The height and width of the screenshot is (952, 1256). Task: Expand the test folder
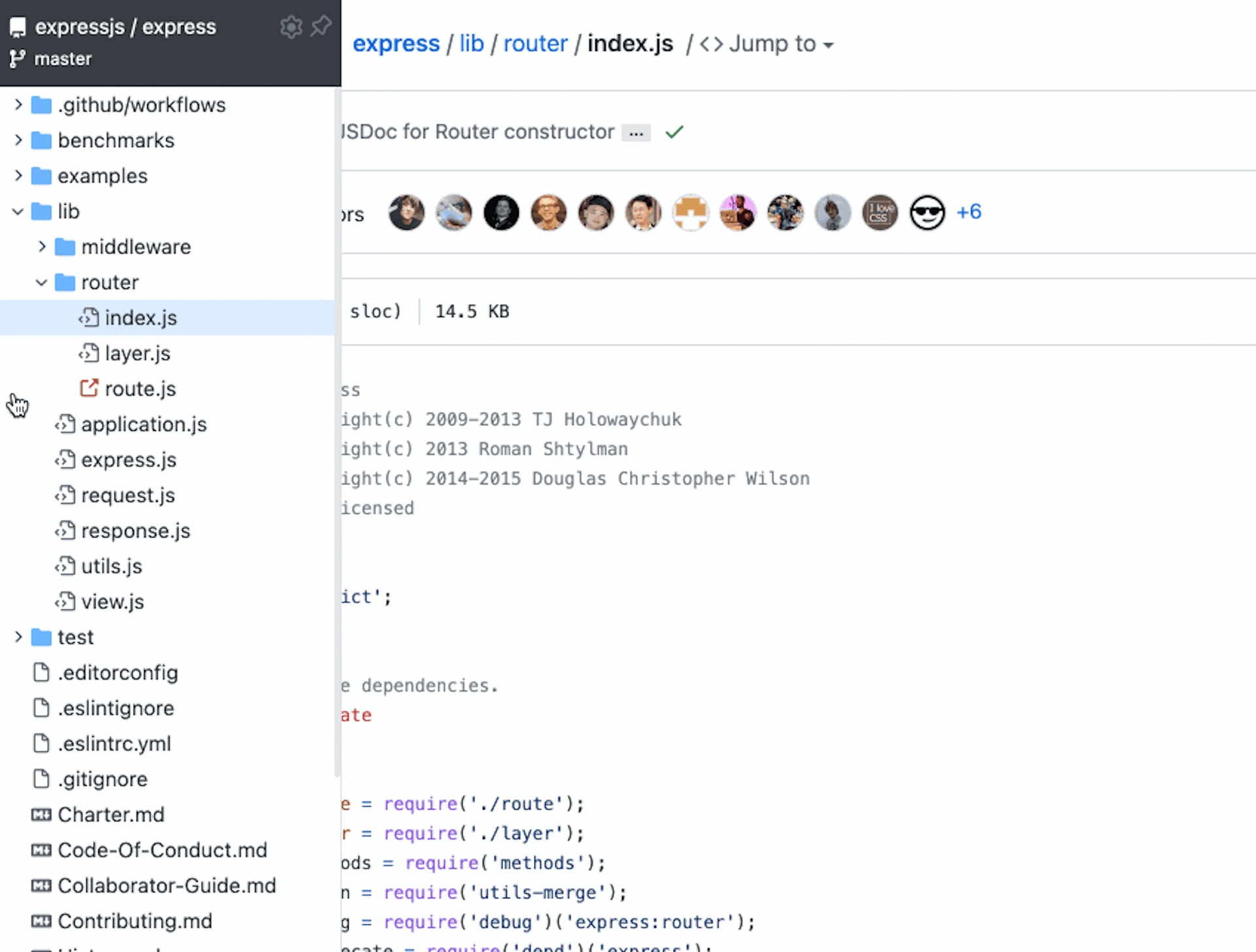pos(19,637)
